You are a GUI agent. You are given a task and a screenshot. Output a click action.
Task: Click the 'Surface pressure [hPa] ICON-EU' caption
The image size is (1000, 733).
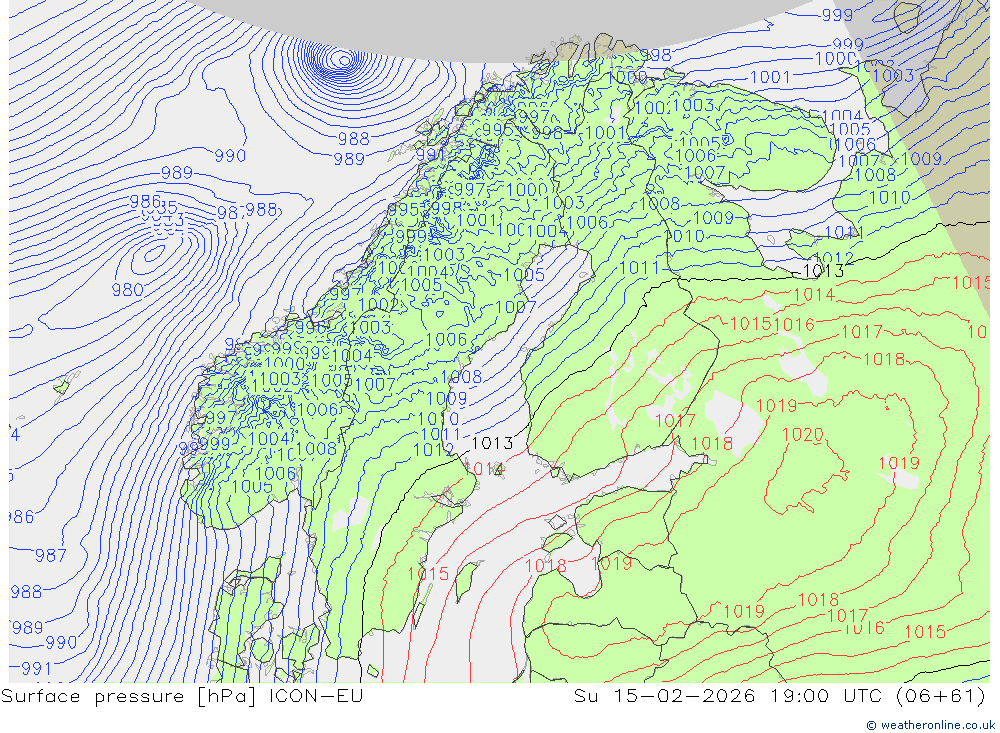click(x=182, y=695)
